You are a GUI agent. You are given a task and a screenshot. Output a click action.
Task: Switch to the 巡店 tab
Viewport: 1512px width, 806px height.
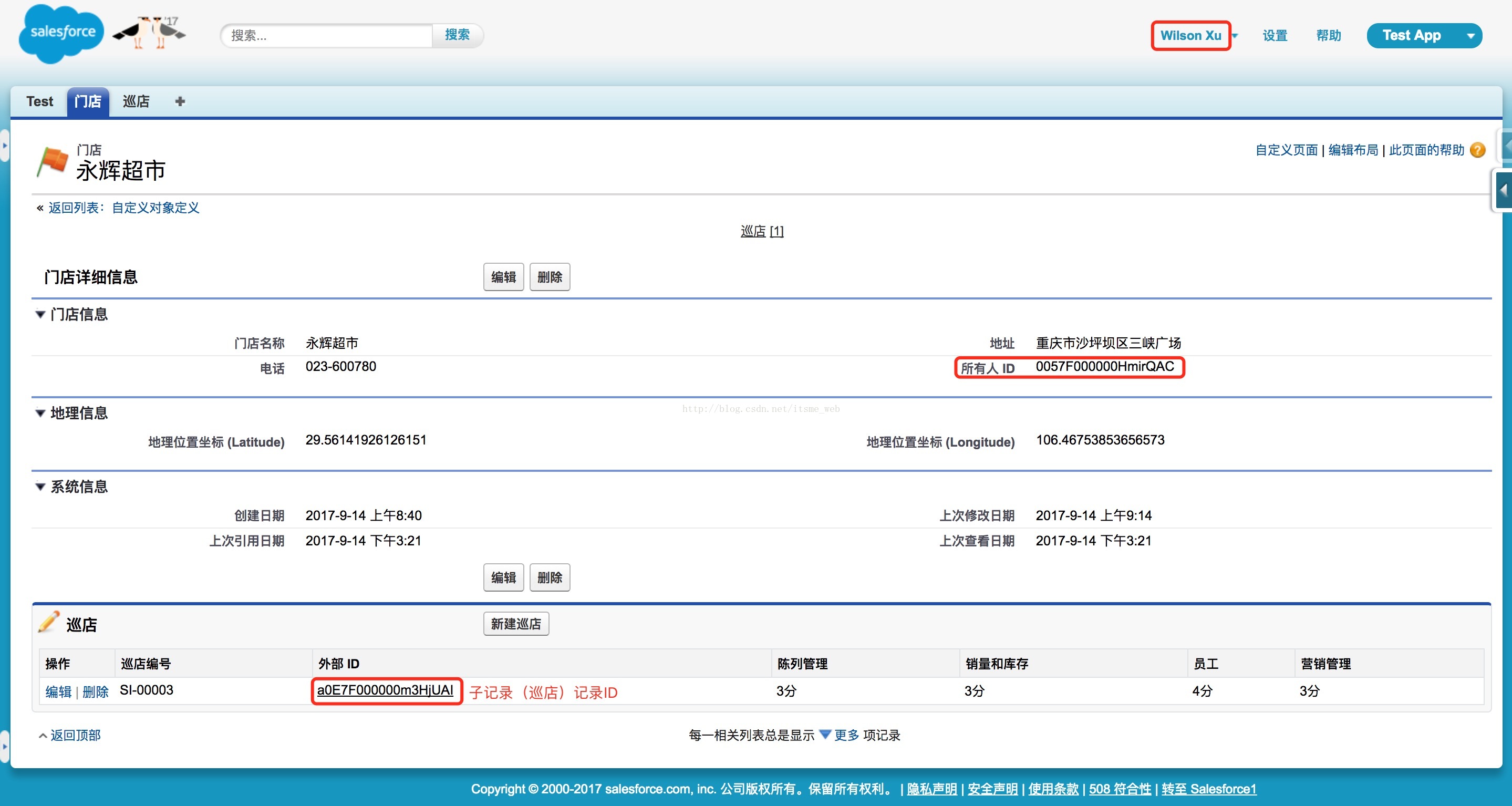pyautogui.click(x=136, y=101)
